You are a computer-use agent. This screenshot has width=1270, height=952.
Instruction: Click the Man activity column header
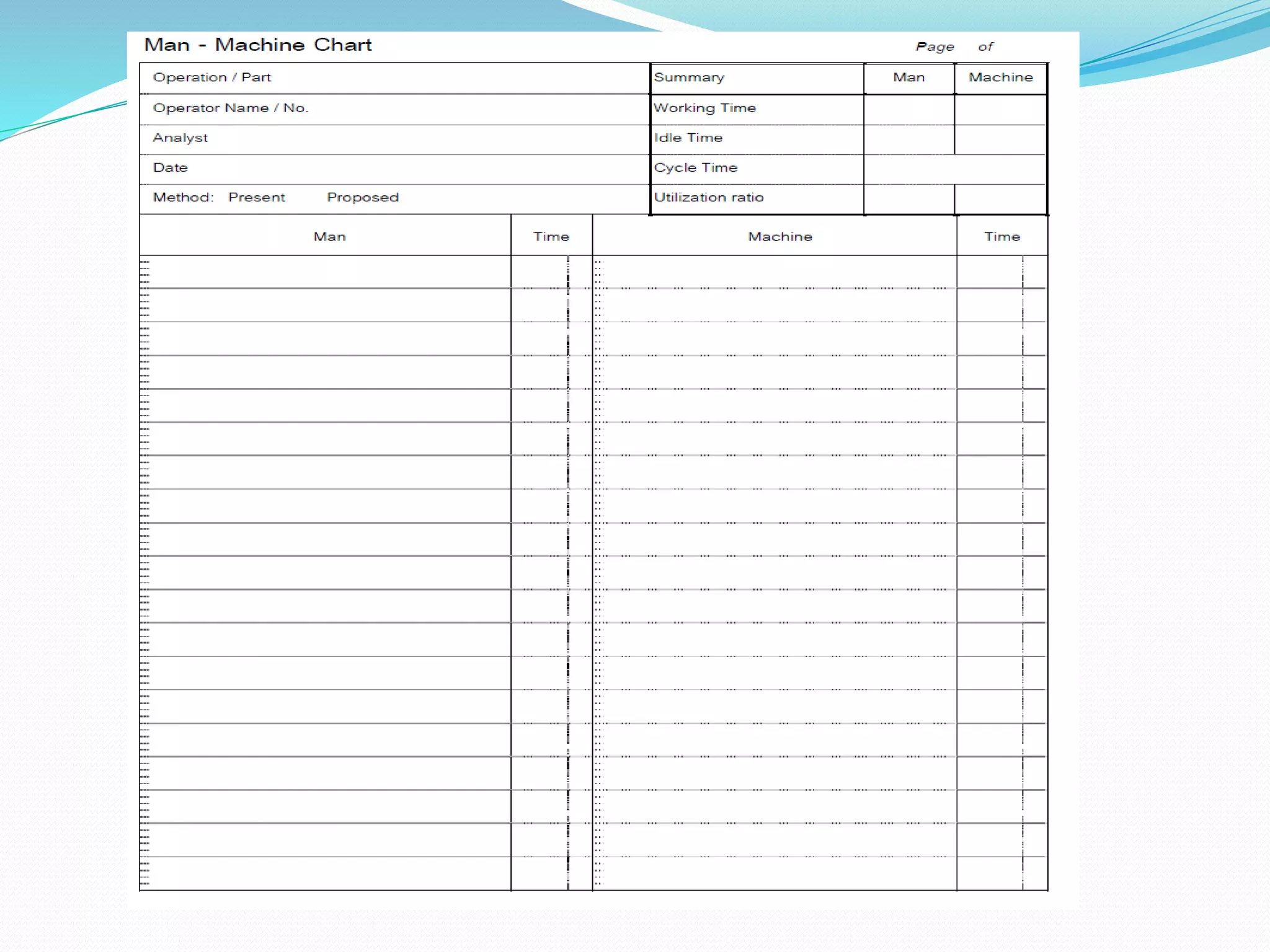(x=329, y=237)
